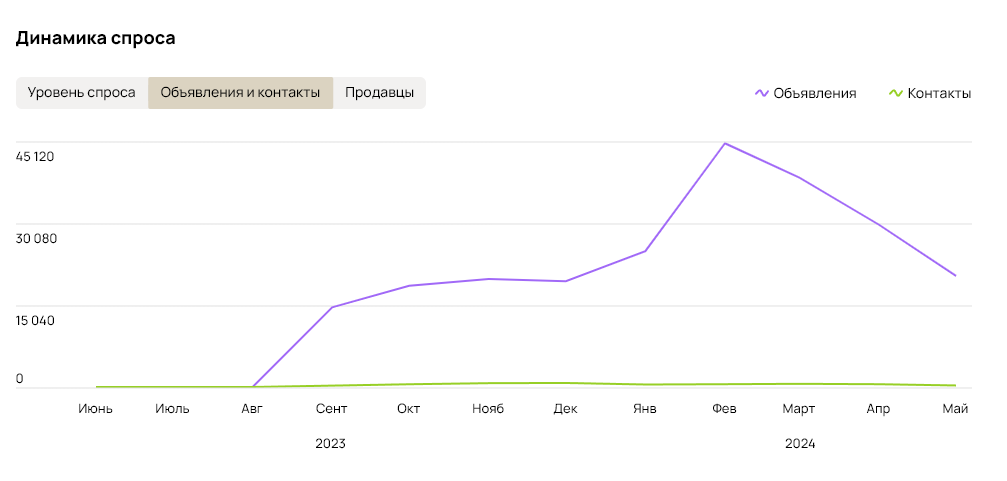Click the 2024 year label
This screenshot has width=1007, height=481.
(x=800, y=443)
